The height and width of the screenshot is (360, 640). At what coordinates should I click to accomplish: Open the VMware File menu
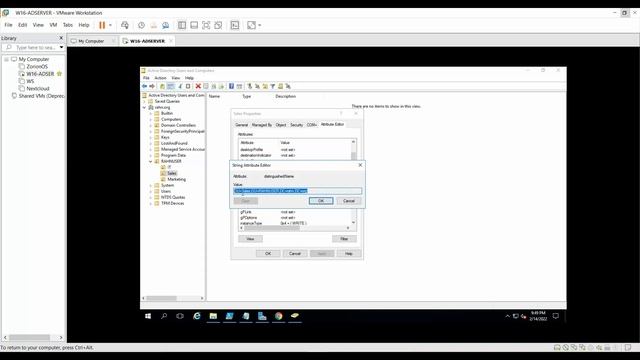tap(8, 25)
